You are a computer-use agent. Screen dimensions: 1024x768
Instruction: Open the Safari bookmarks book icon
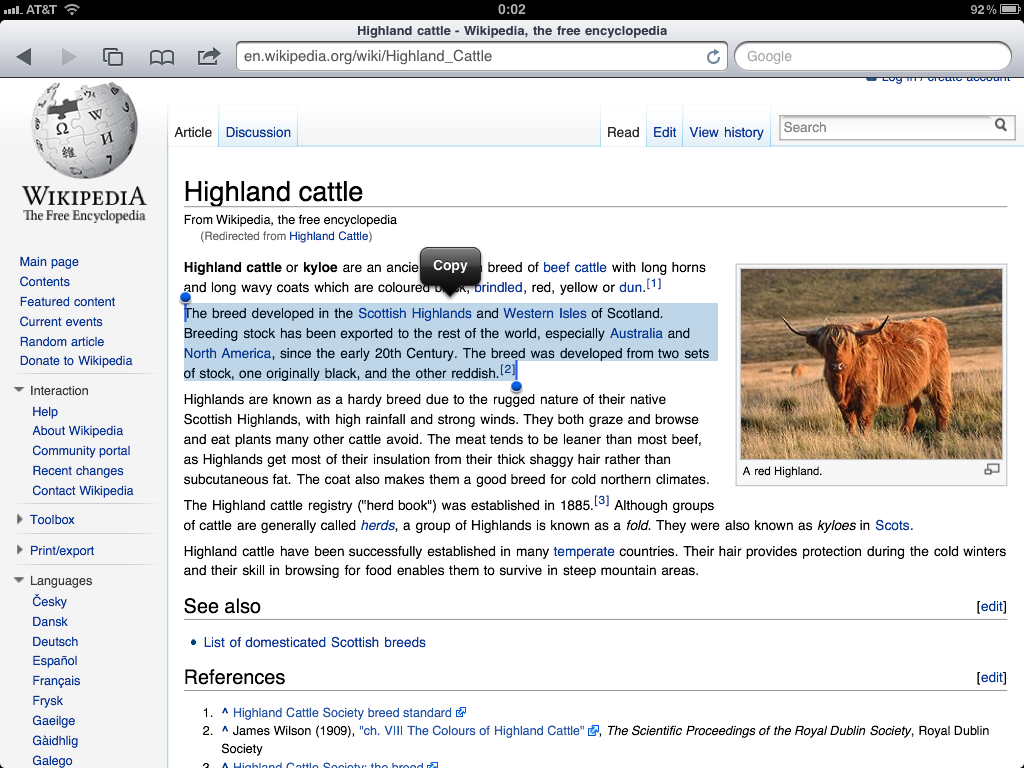click(161, 57)
